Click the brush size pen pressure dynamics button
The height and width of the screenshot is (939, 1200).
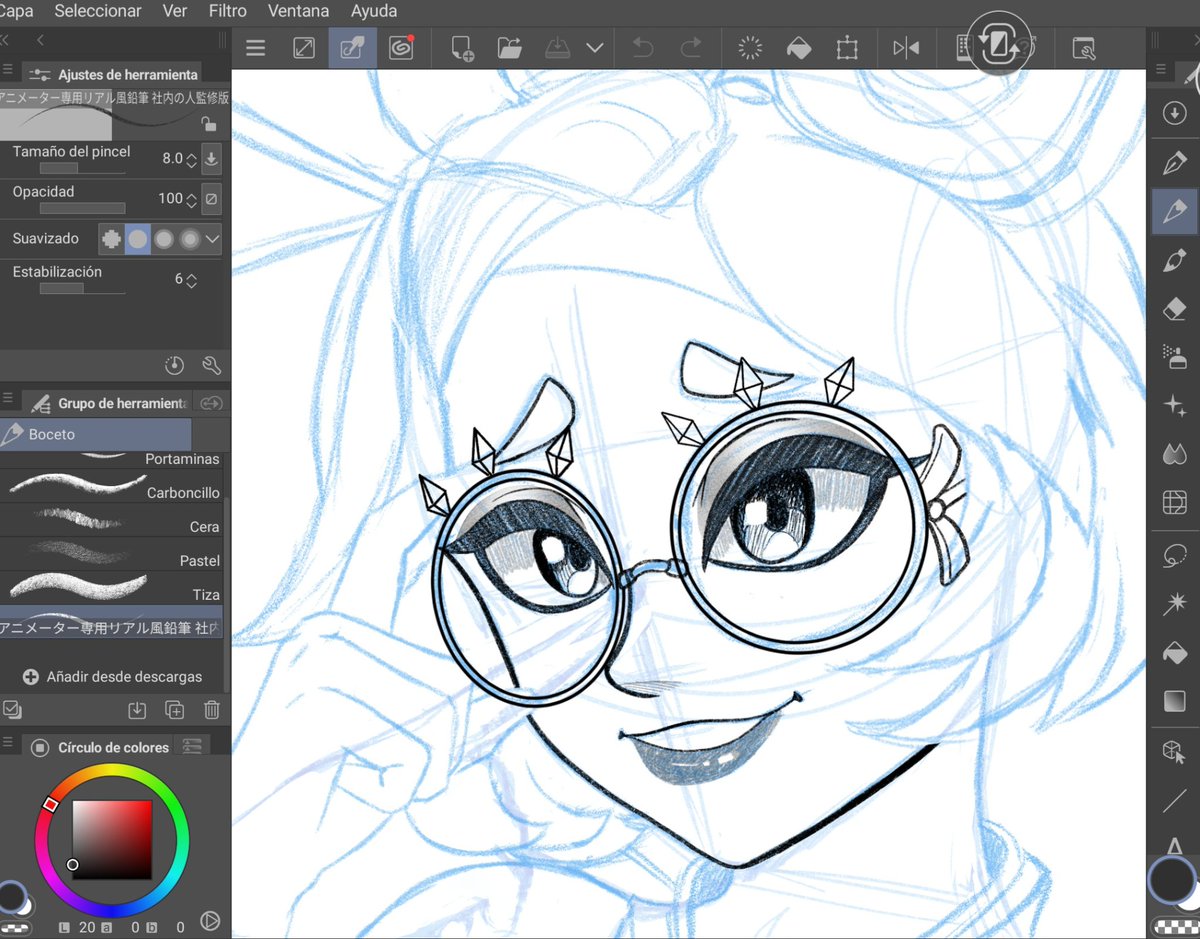coord(211,159)
